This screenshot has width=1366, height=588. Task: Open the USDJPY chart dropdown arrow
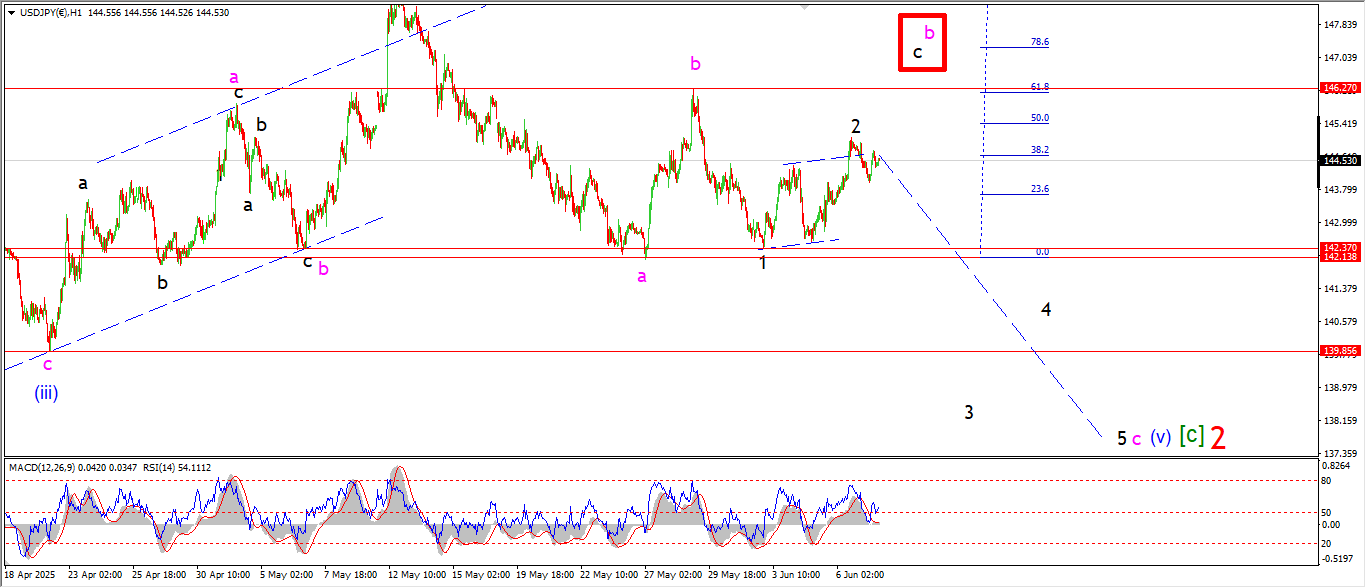tap(11, 12)
